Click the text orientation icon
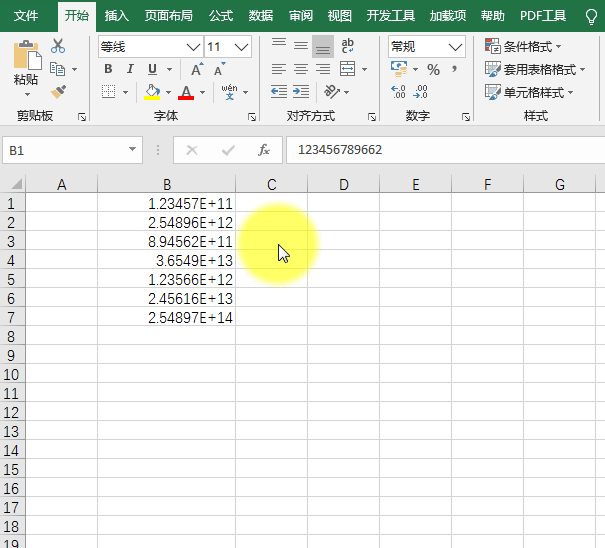 pos(332,92)
